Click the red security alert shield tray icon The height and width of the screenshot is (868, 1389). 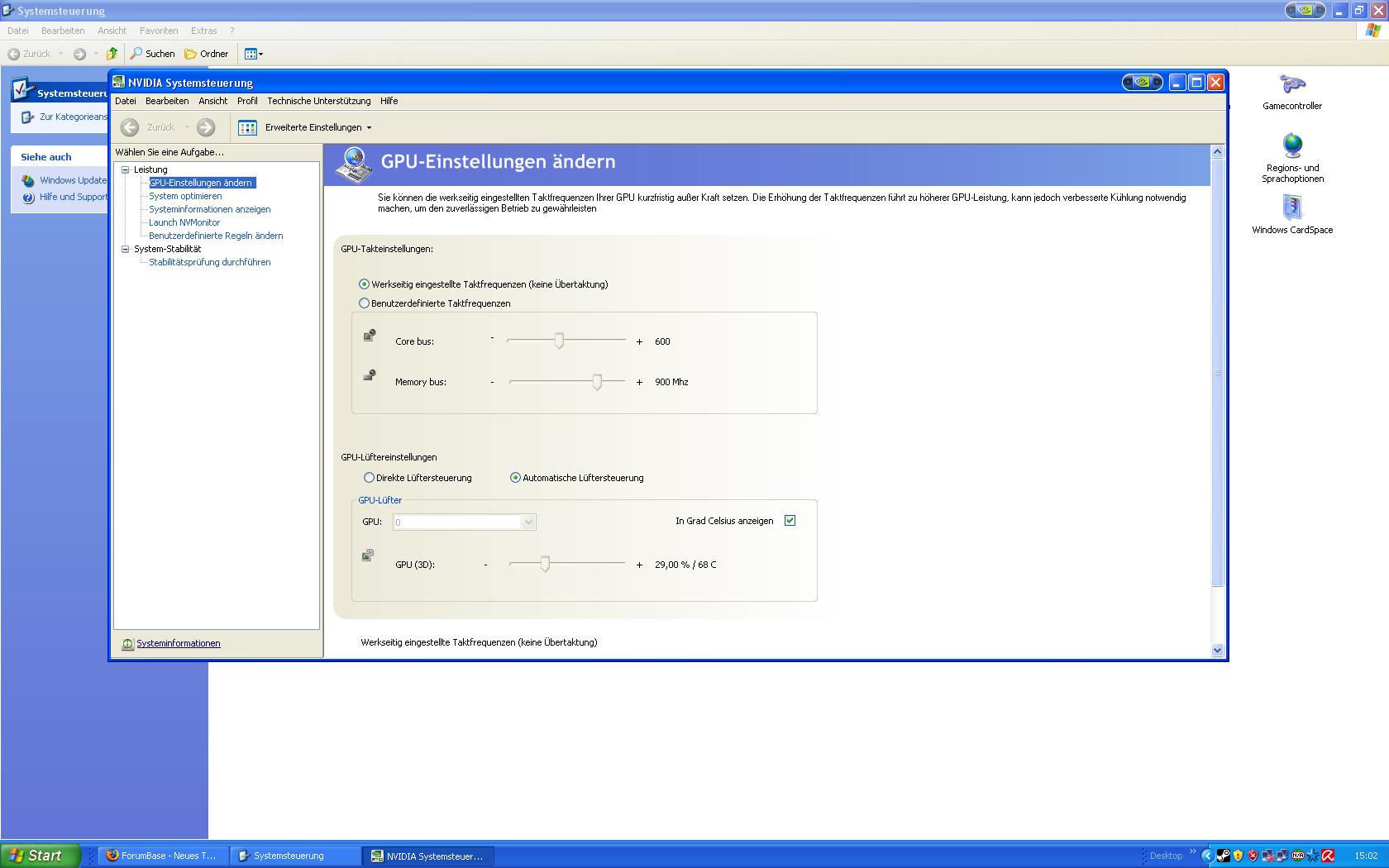(1253, 856)
